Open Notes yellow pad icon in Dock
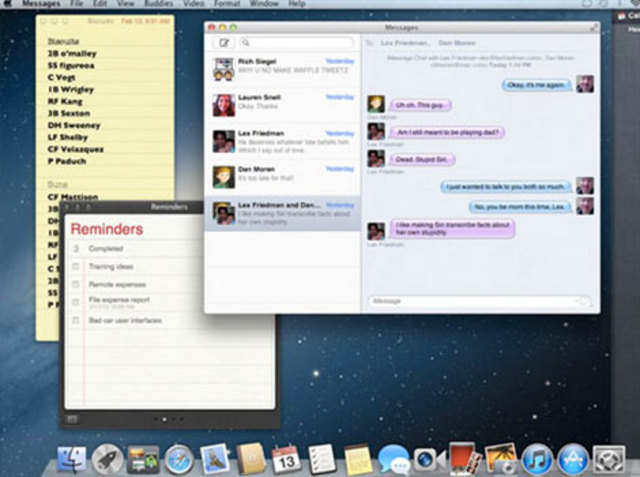The height and width of the screenshot is (477, 640). tap(358, 460)
